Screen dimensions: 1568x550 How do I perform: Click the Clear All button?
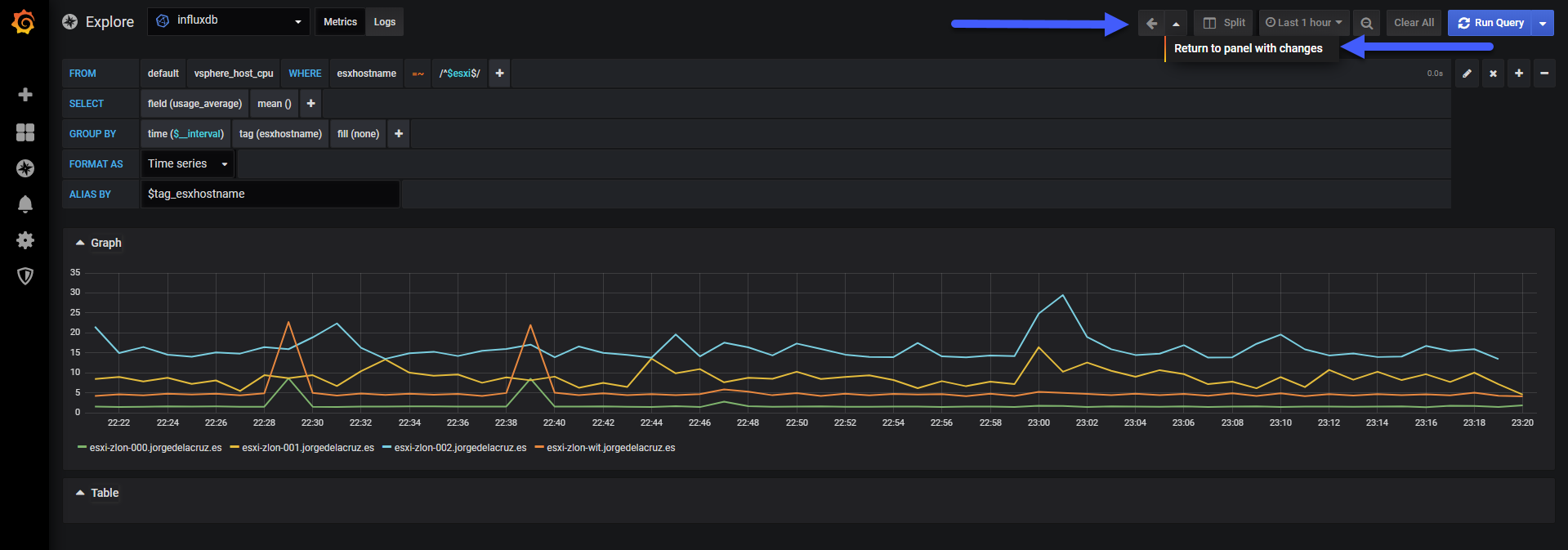coord(1414,23)
